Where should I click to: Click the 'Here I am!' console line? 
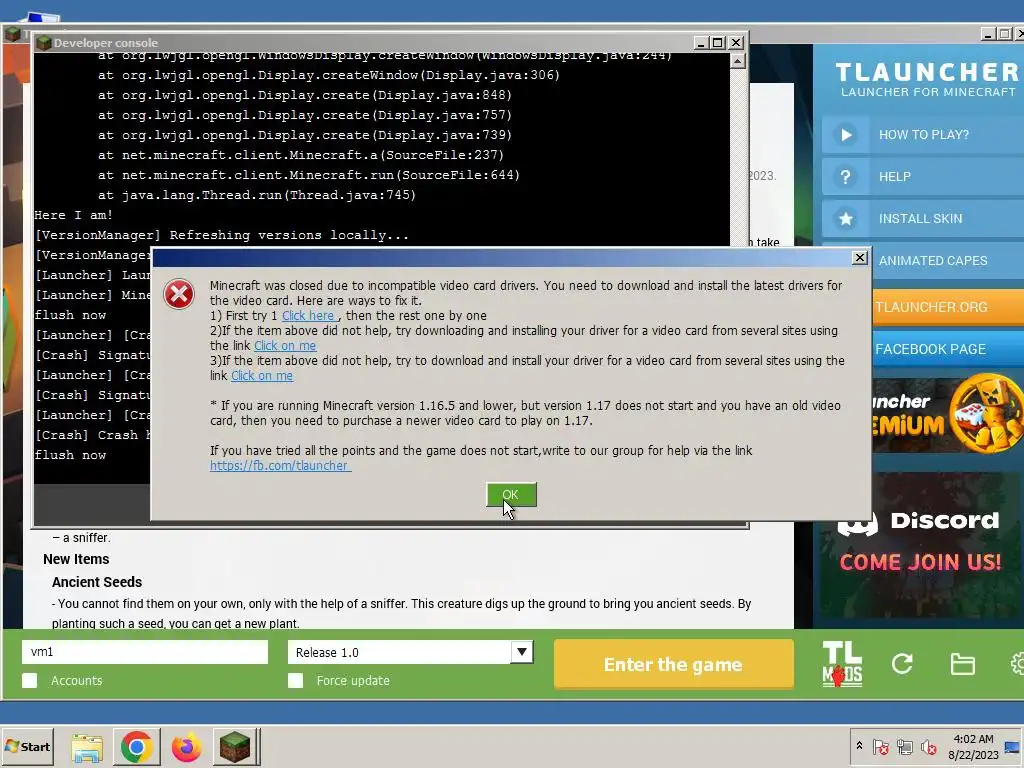pos(74,215)
